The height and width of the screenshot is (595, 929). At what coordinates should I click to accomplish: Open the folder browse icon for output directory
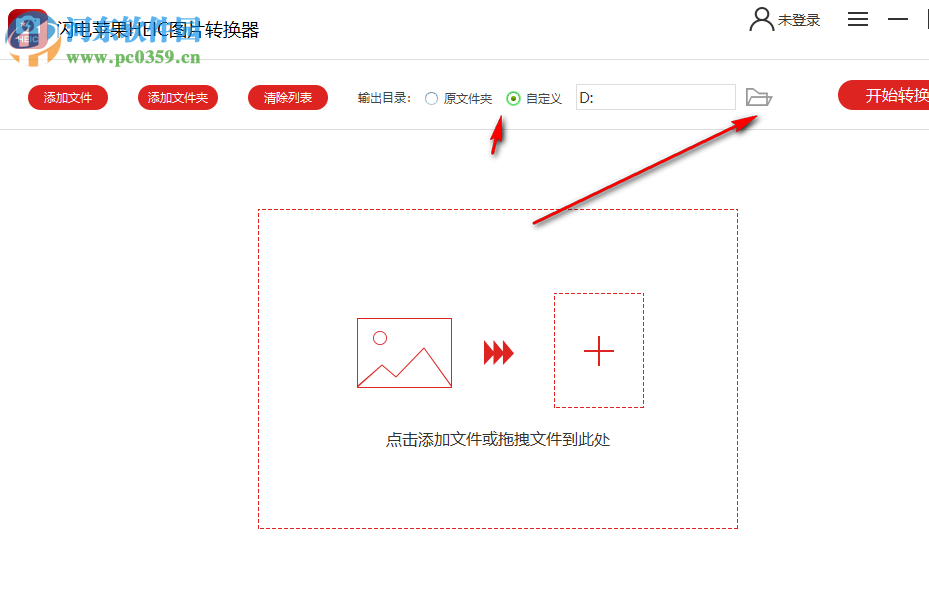pyautogui.click(x=760, y=97)
